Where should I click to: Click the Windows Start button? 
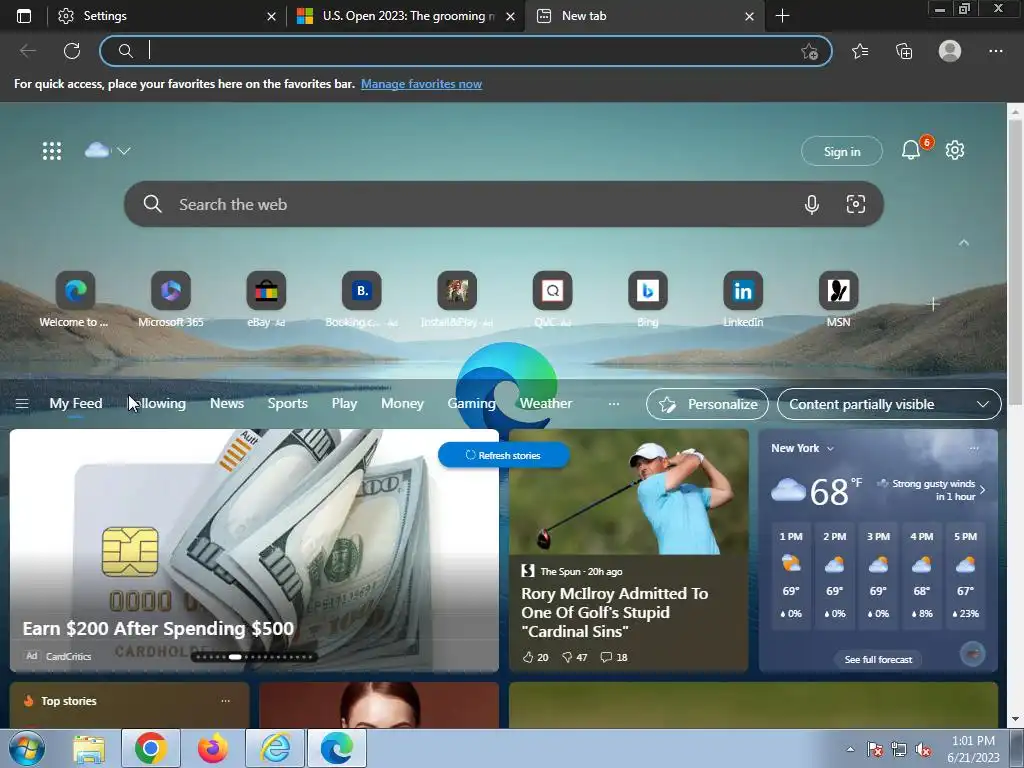[x=27, y=748]
